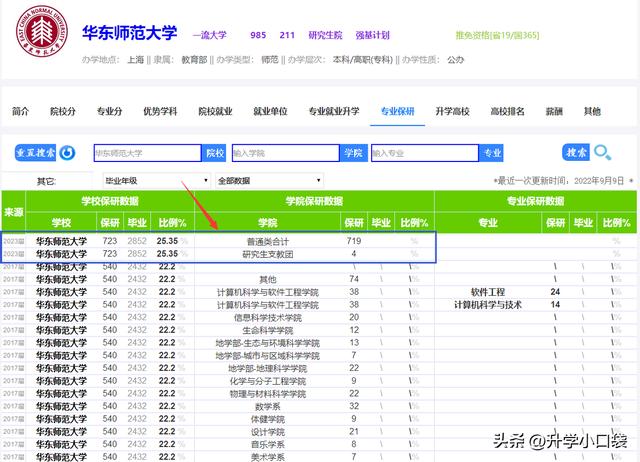Image resolution: width=640 pixels, height=462 pixels.
Task: Click the 搜索 search button
Action: tap(576, 153)
